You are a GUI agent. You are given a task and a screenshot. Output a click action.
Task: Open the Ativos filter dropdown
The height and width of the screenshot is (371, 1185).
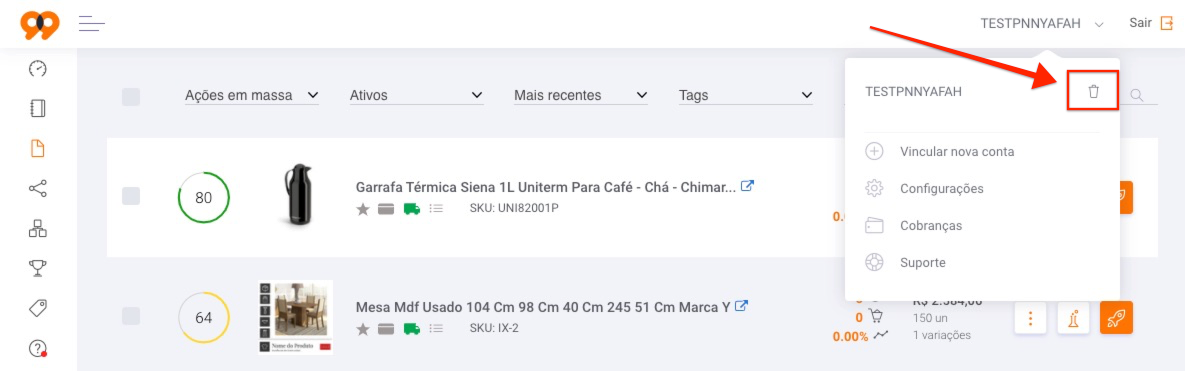coord(416,96)
